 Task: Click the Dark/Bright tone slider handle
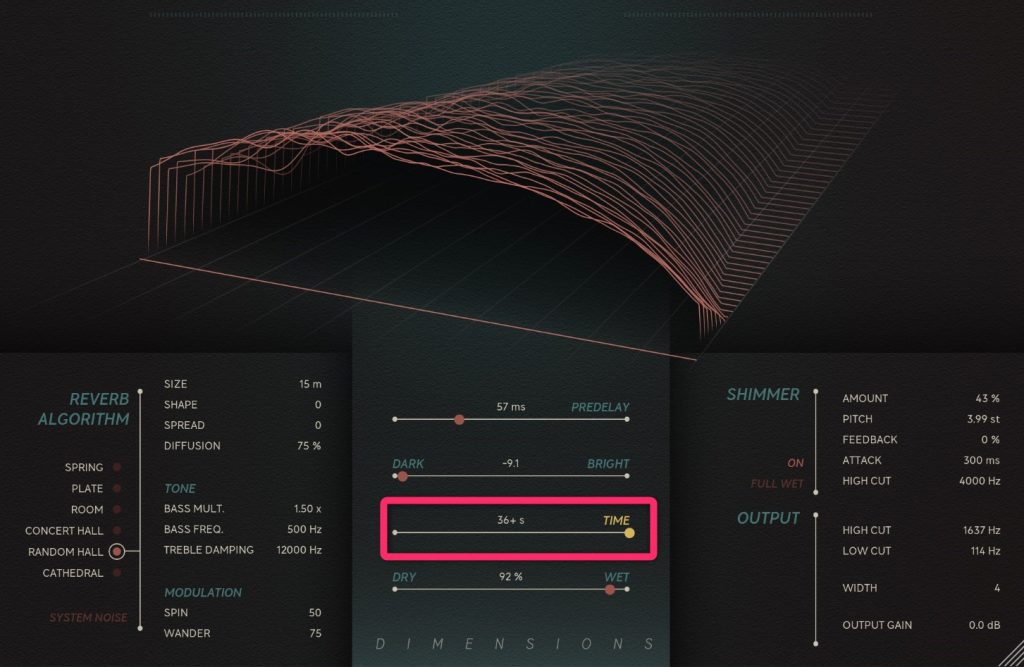point(402,477)
